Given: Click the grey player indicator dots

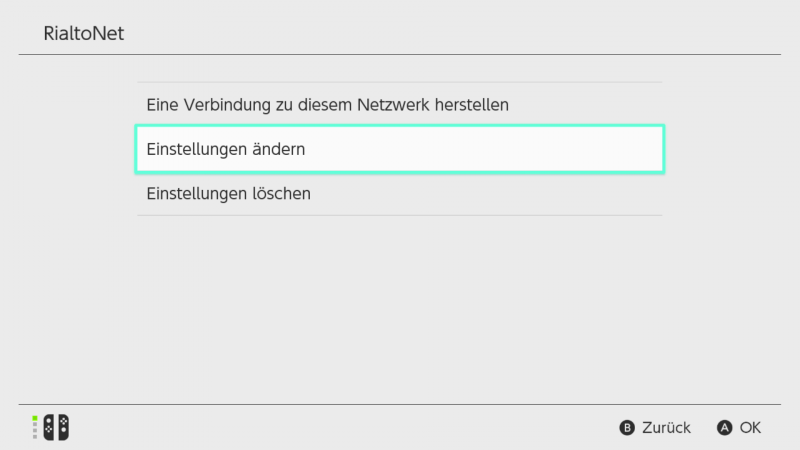Looking at the screenshot, I should (35, 431).
